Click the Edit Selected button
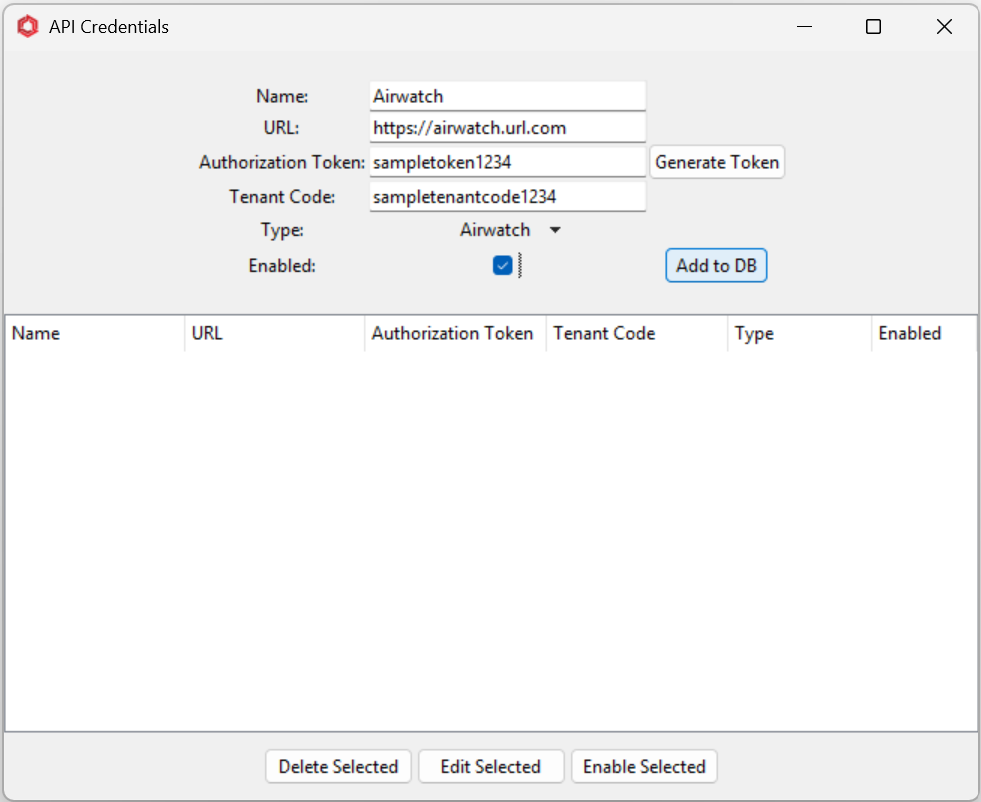The image size is (981, 802). 491,766
